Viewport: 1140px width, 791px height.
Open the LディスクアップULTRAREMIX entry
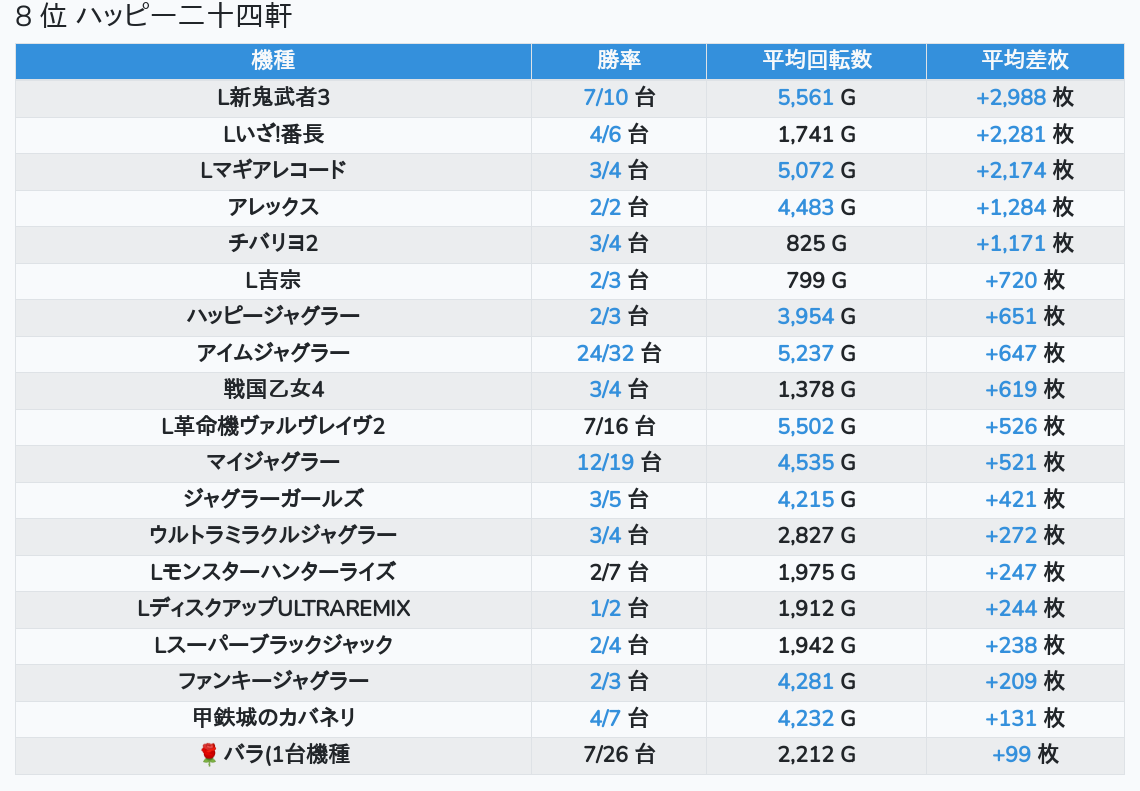click(273, 609)
